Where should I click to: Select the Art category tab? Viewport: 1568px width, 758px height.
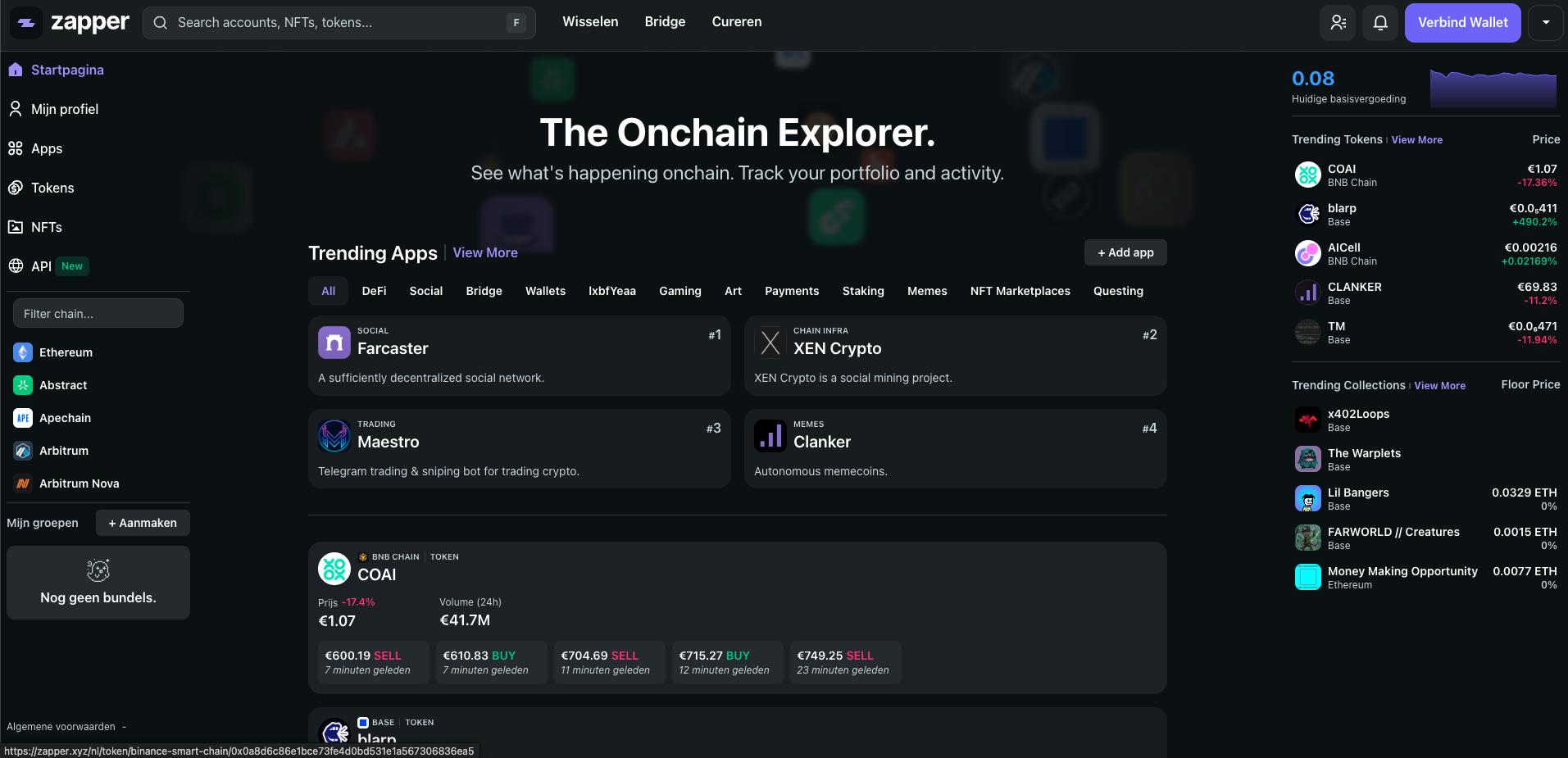734,291
